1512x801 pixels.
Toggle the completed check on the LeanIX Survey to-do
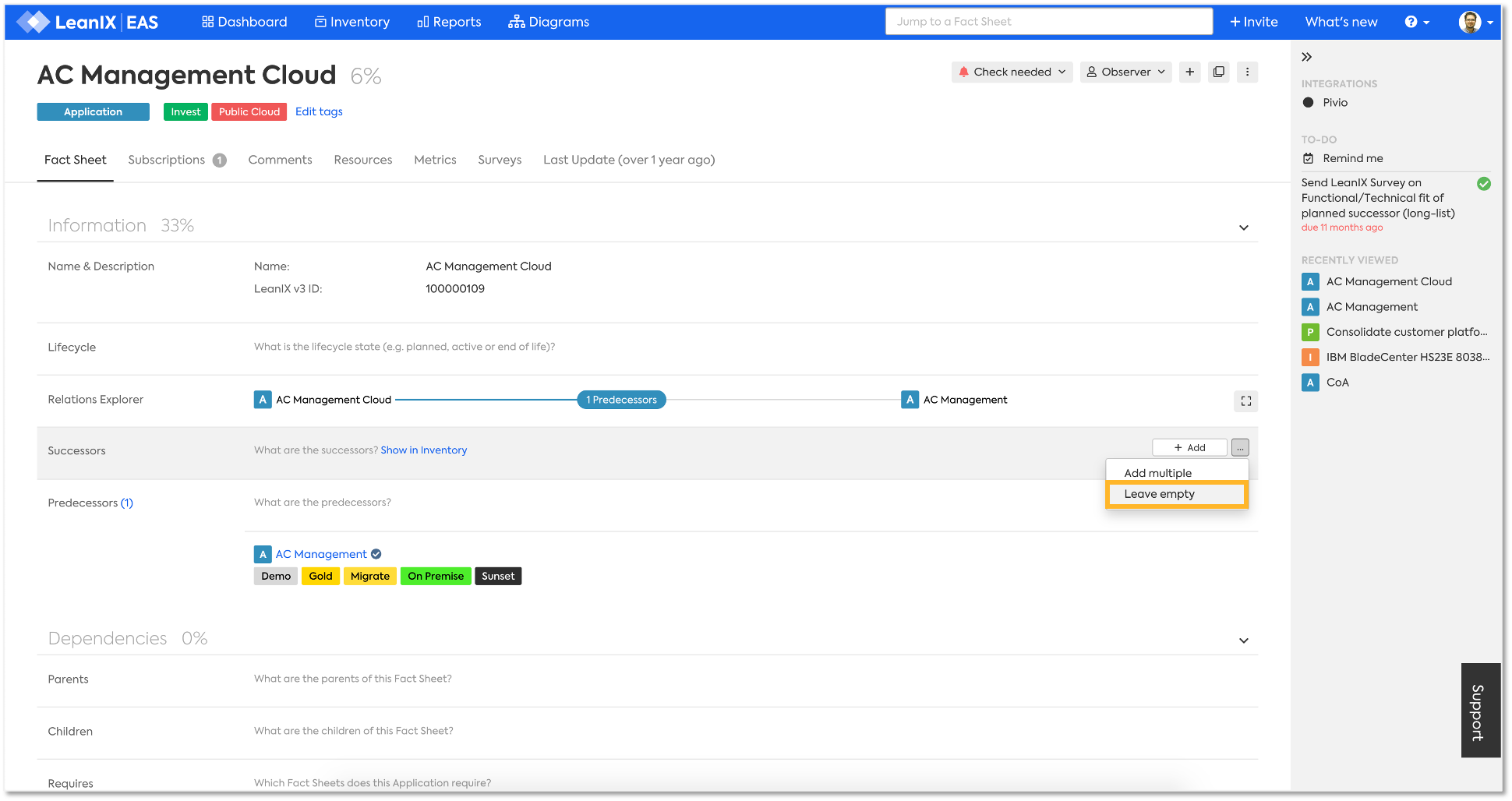(x=1484, y=184)
